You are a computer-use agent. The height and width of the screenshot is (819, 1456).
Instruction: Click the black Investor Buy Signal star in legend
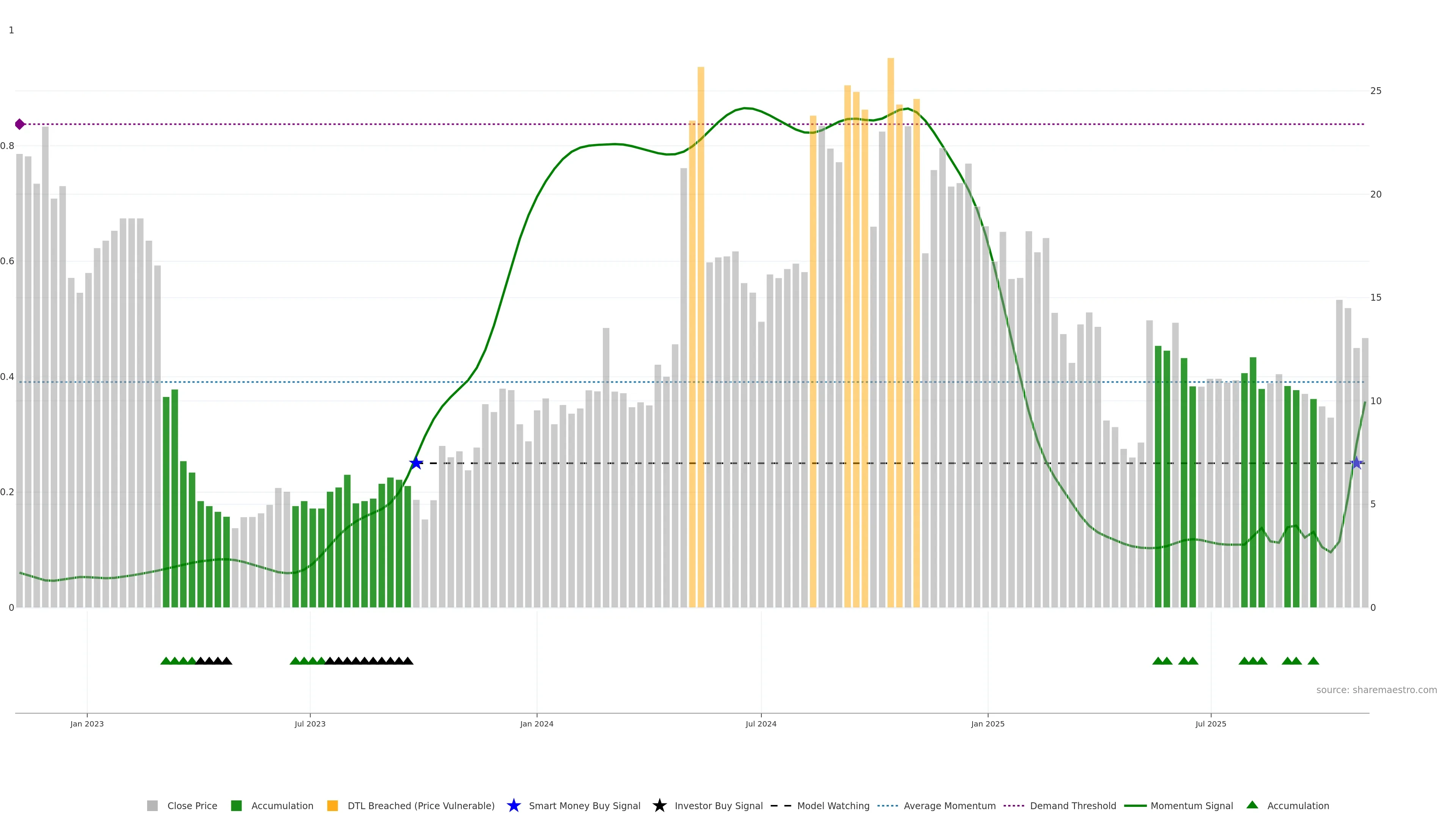tap(659, 805)
